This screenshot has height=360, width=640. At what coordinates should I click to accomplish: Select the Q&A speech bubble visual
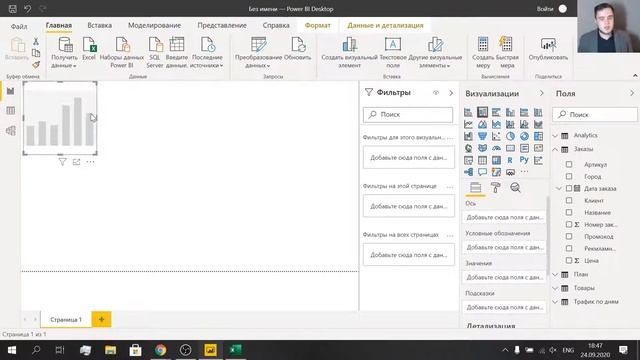coord(482,172)
